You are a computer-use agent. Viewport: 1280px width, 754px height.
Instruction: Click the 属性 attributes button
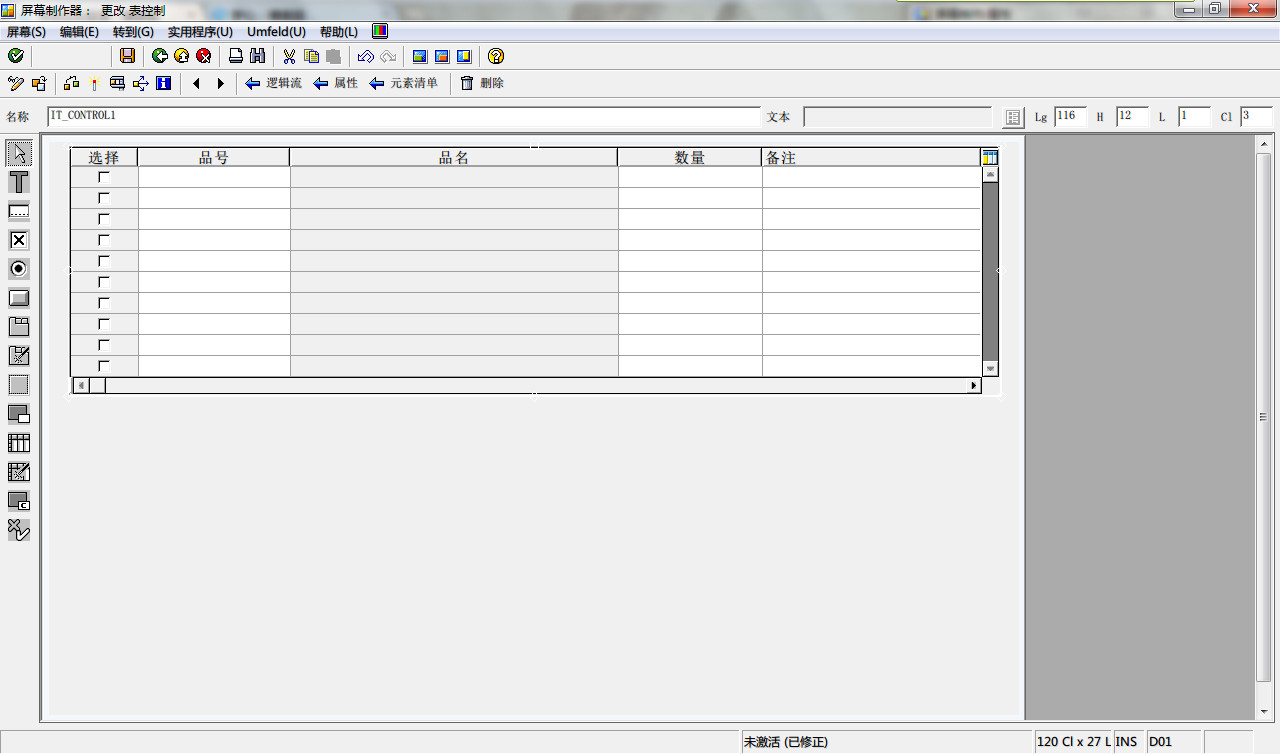point(335,83)
